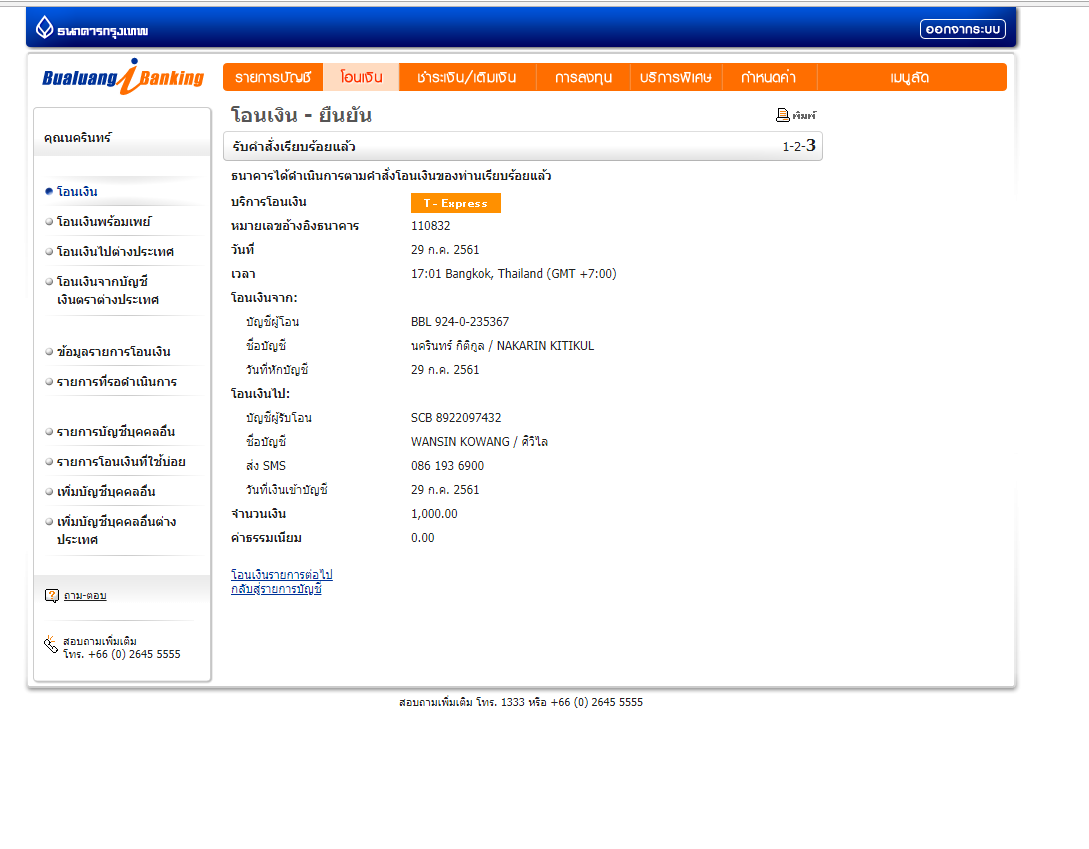Click the Bualuang iBanking logo
This screenshot has height=849, width=1089.
coord(123,77)
